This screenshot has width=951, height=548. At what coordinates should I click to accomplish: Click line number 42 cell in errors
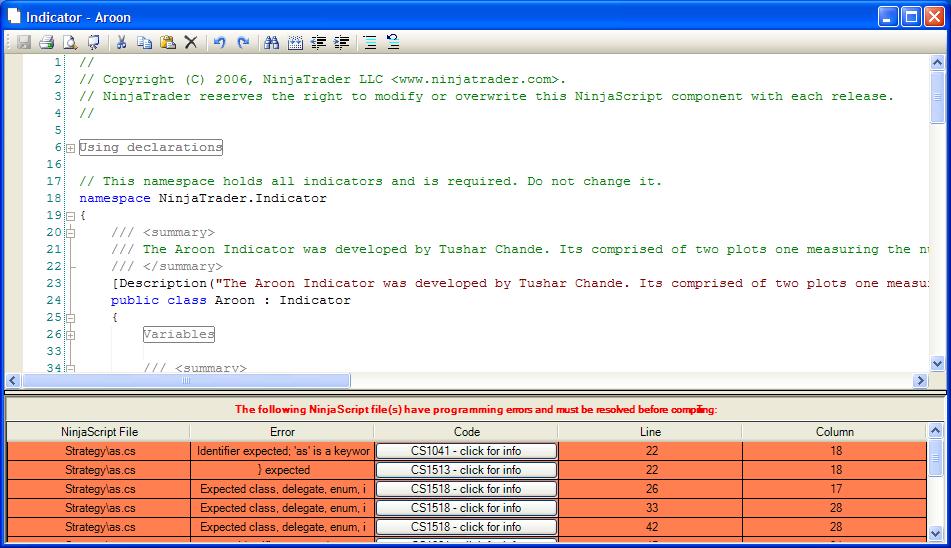tap(651, 527)
